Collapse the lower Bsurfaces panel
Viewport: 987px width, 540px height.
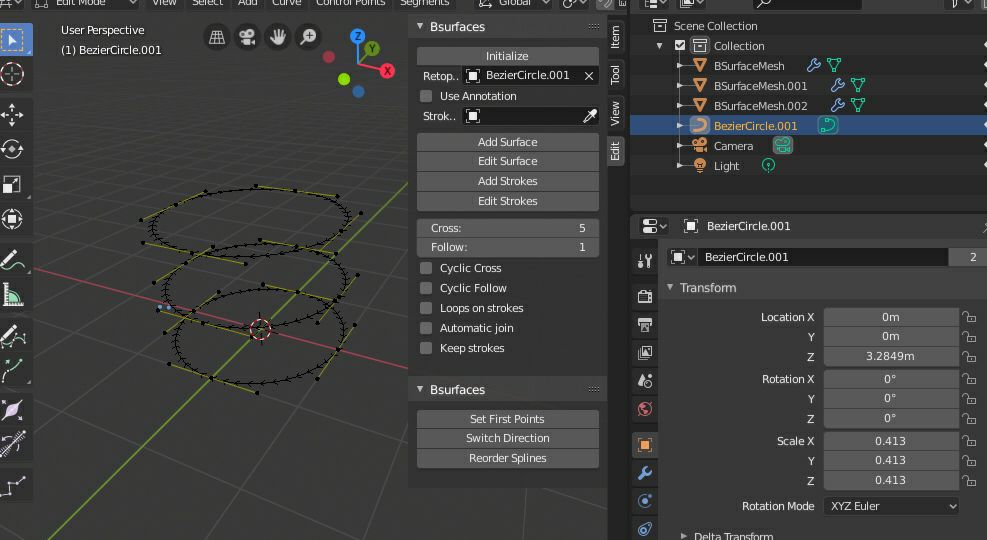(420, 389)
